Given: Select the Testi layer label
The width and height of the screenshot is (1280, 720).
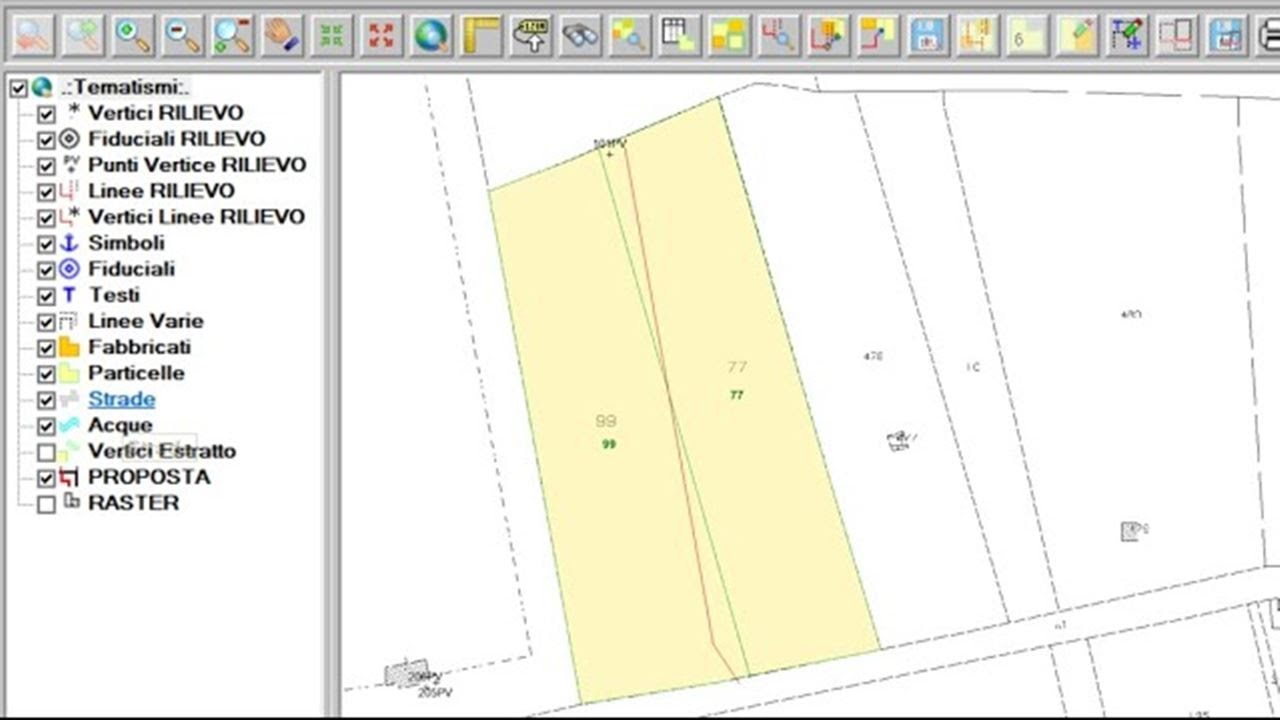Looking at the screenshot, I should [x=114, y=295].
